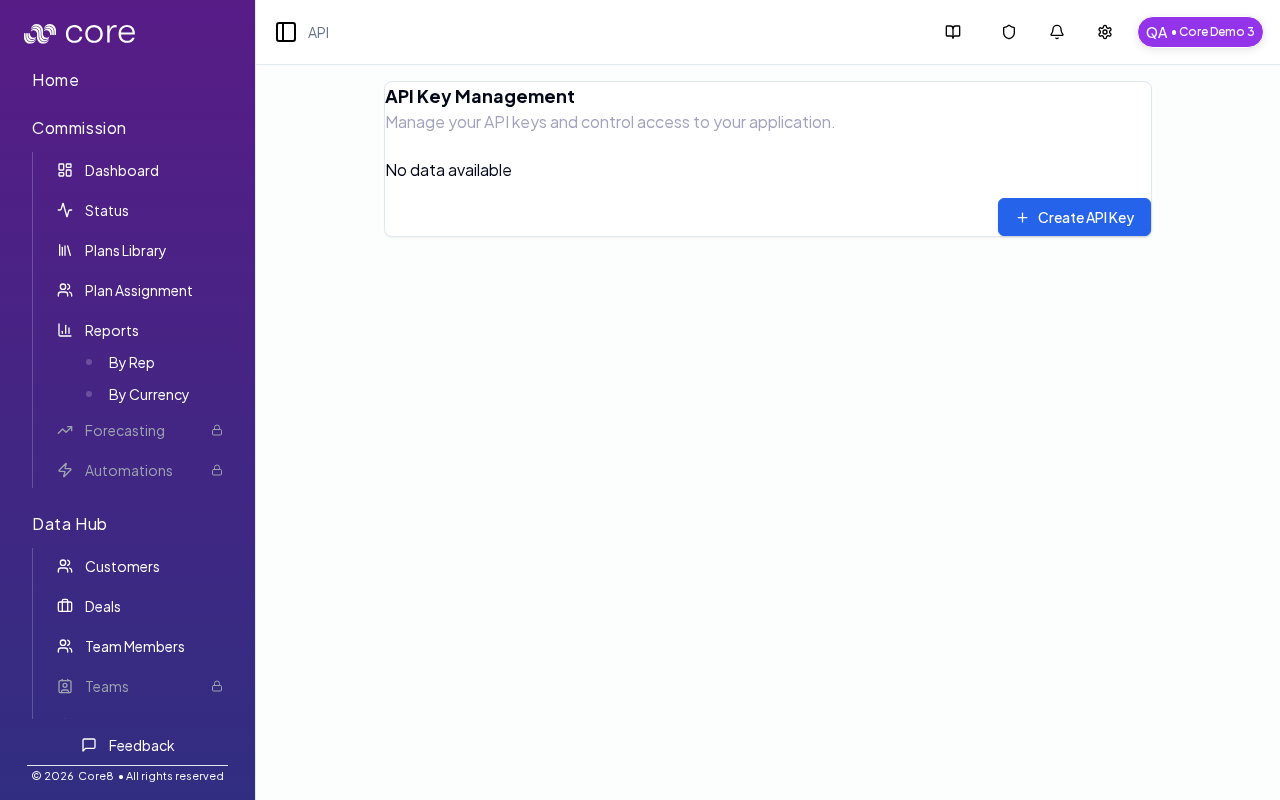Open the QA Core Demo 3 account switcher
This screenshot has width=1280, height=800.
coord(1200,32)
